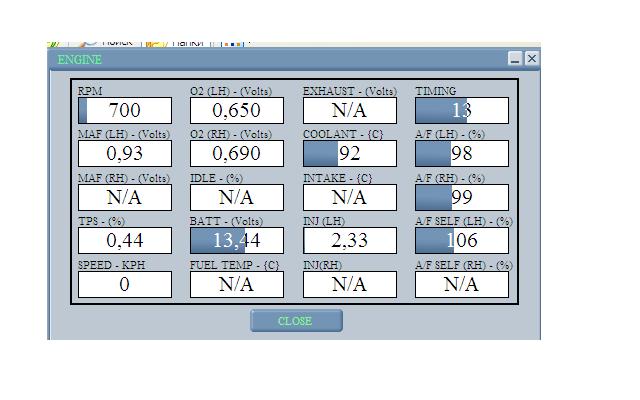Click the CLOSE button below the panel
Screen dimensions: 640x400
click(x=296, y=321)
